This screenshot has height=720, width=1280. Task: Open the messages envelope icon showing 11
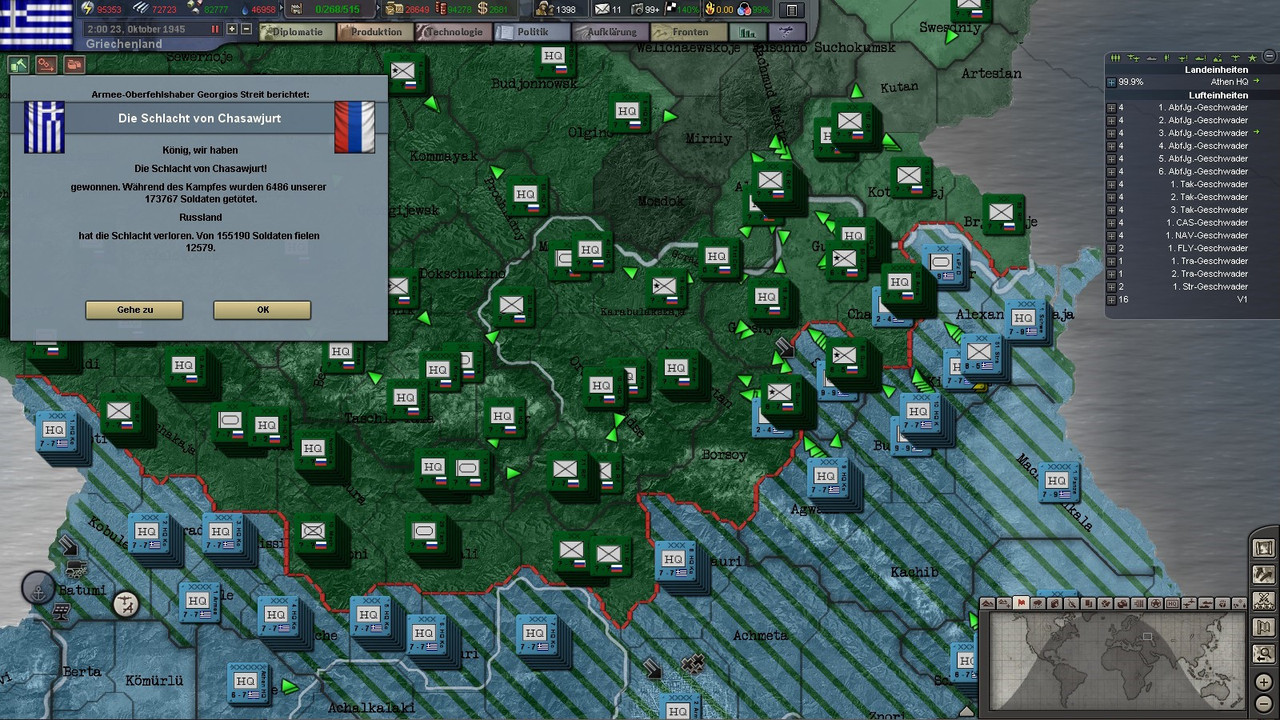click(x=602, y=10)
